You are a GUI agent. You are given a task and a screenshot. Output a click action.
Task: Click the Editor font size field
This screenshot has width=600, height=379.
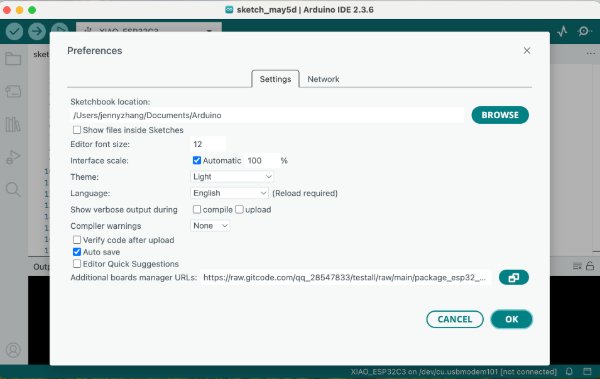tap(208, 144)
